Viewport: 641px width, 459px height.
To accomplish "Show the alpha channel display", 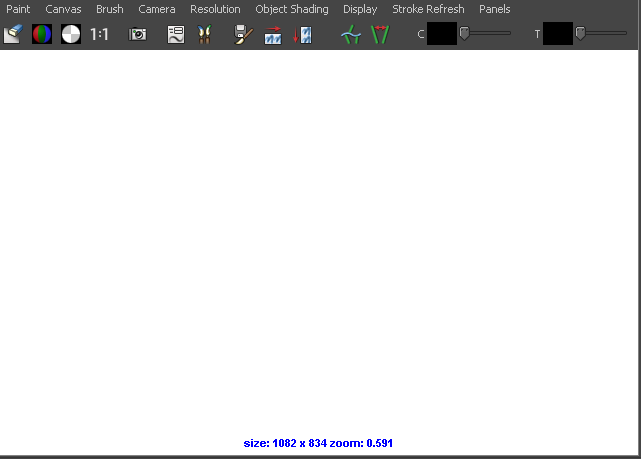I will pos(71,34).
